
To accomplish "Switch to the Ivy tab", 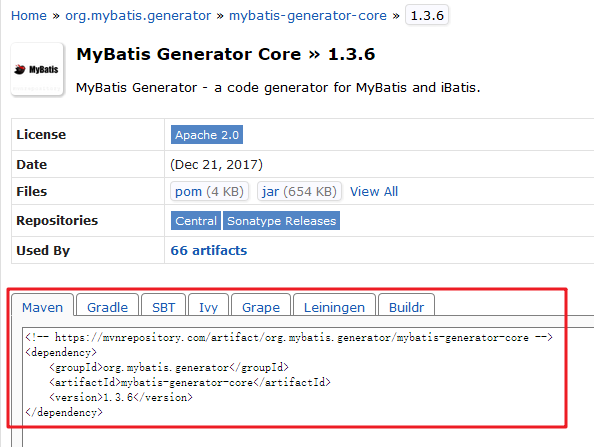I will tap(209, 306).
